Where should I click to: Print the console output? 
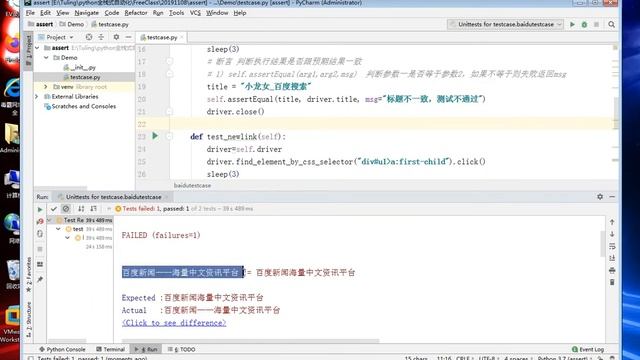[x=612, y=270]
